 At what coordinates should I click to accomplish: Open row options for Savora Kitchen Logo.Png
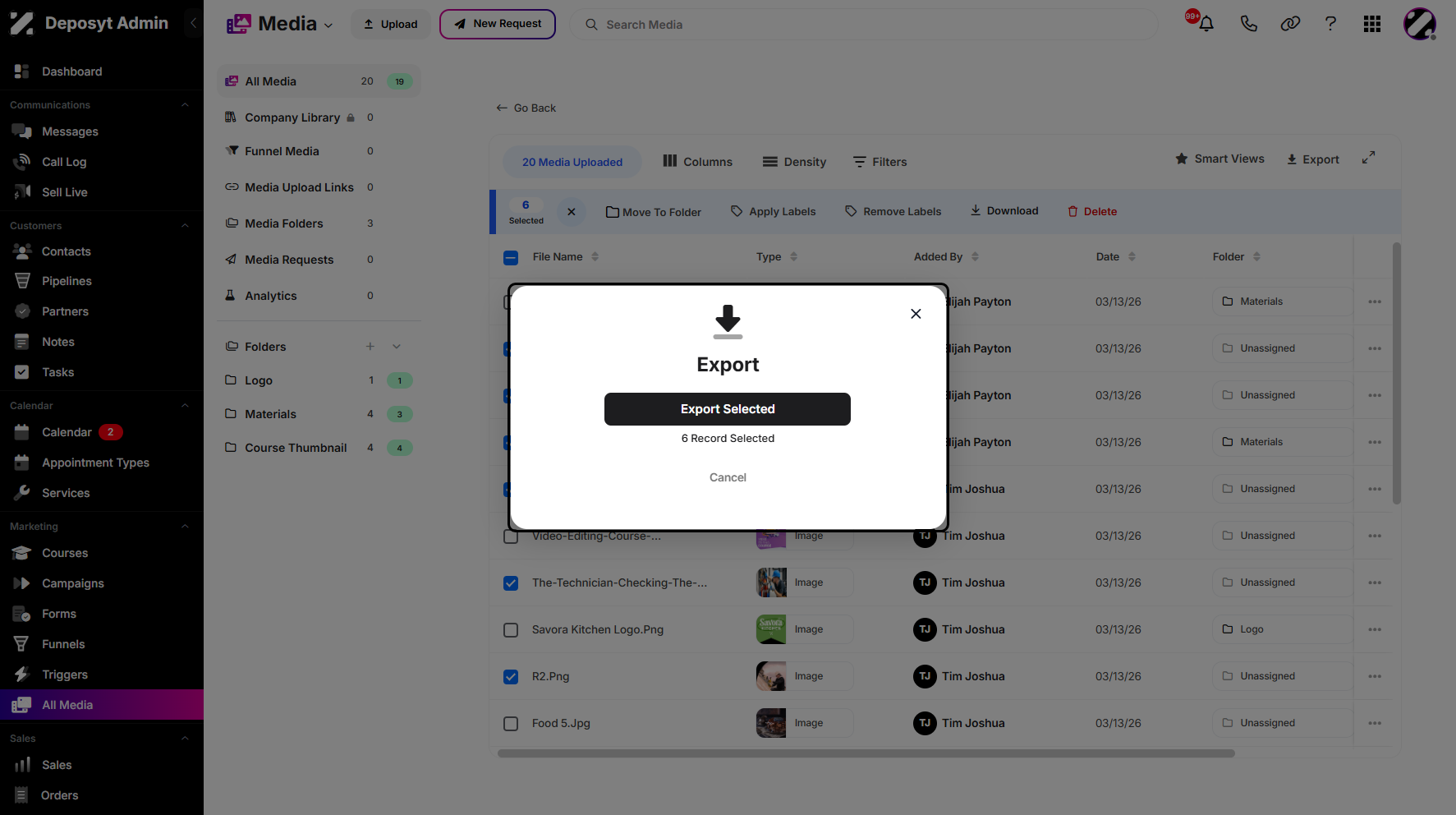[x=1375, y=629]
